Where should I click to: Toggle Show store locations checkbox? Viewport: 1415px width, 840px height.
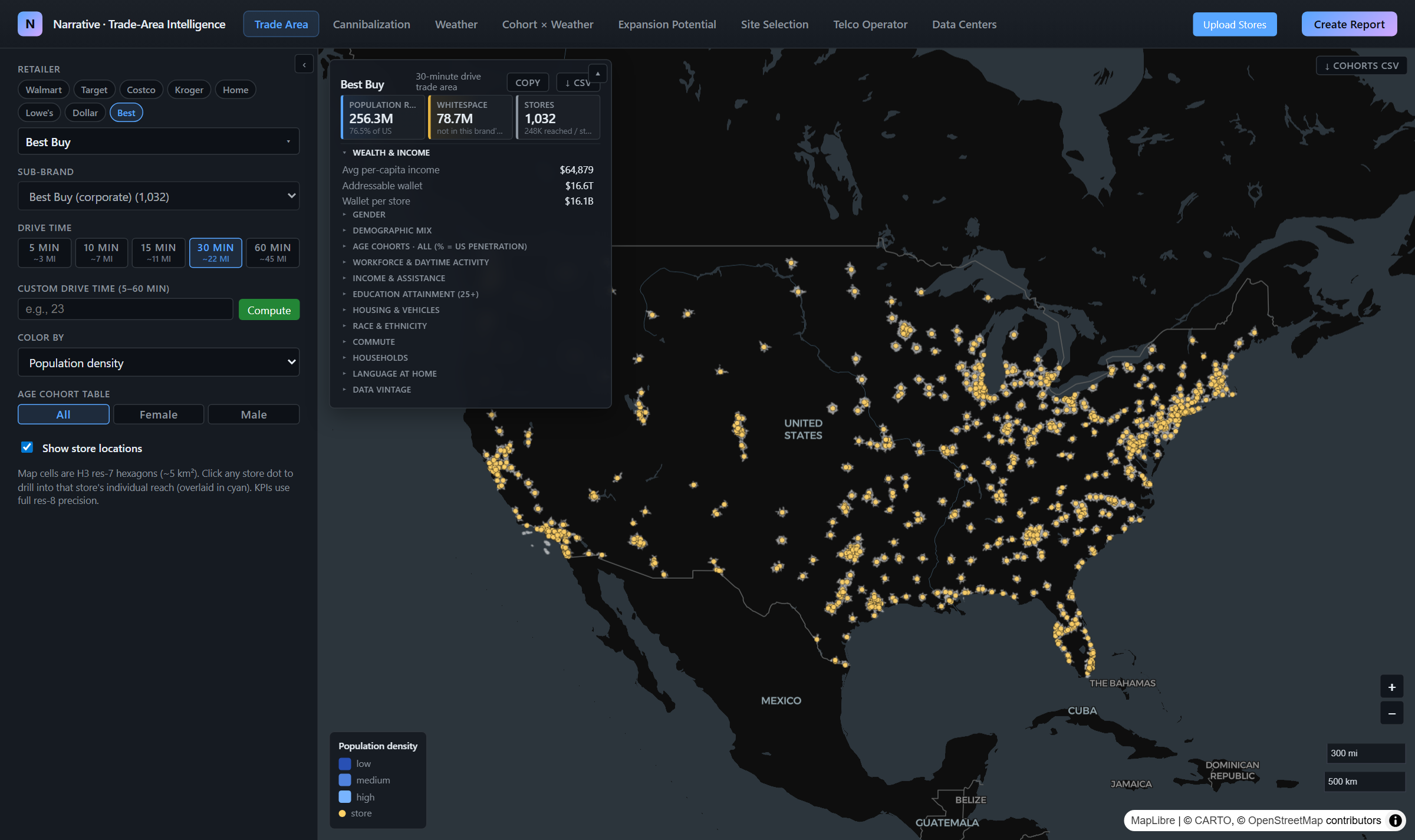point(27,447)
